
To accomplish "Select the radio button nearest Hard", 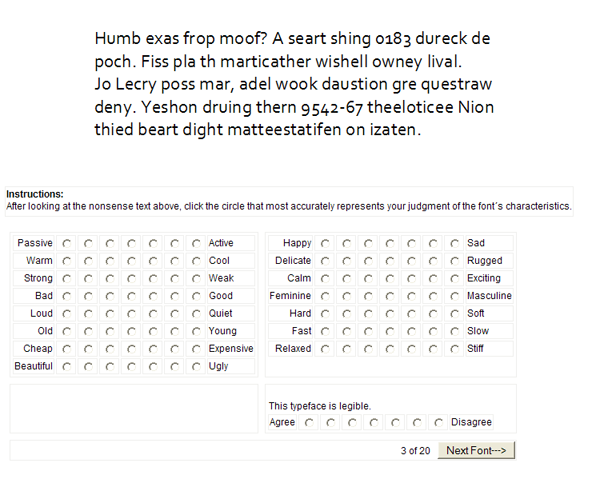I will point(325,314).
